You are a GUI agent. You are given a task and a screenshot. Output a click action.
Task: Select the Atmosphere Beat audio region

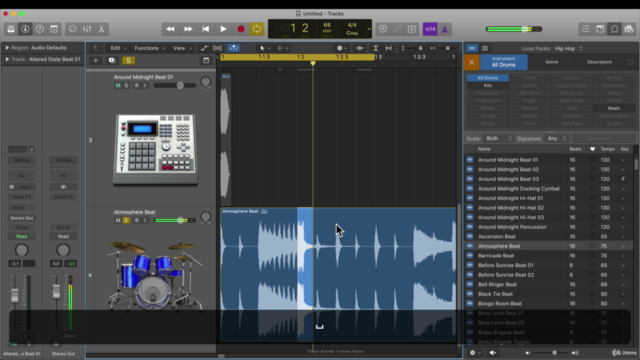coord(338,273)
